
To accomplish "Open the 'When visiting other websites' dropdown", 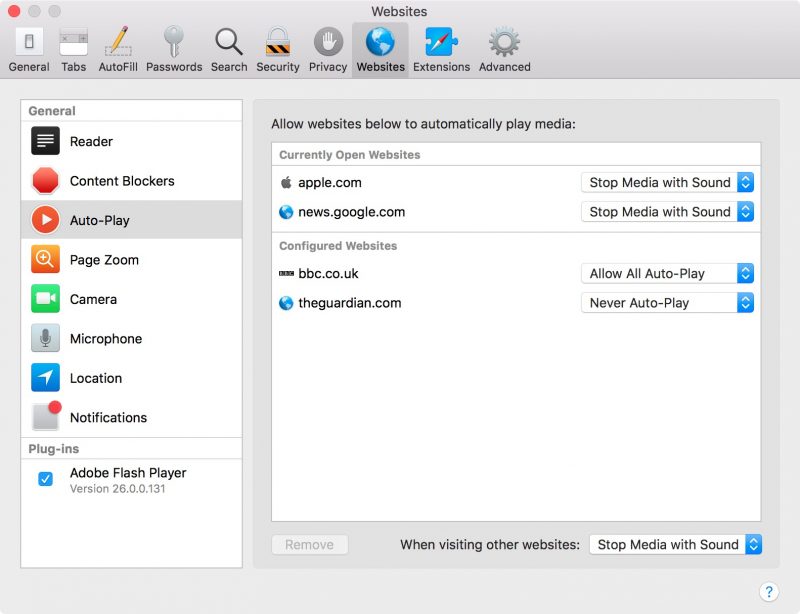I will 675,545.
